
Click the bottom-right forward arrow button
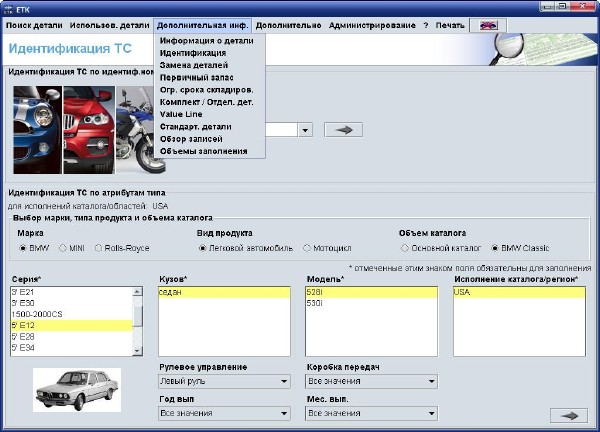(569, 414)
